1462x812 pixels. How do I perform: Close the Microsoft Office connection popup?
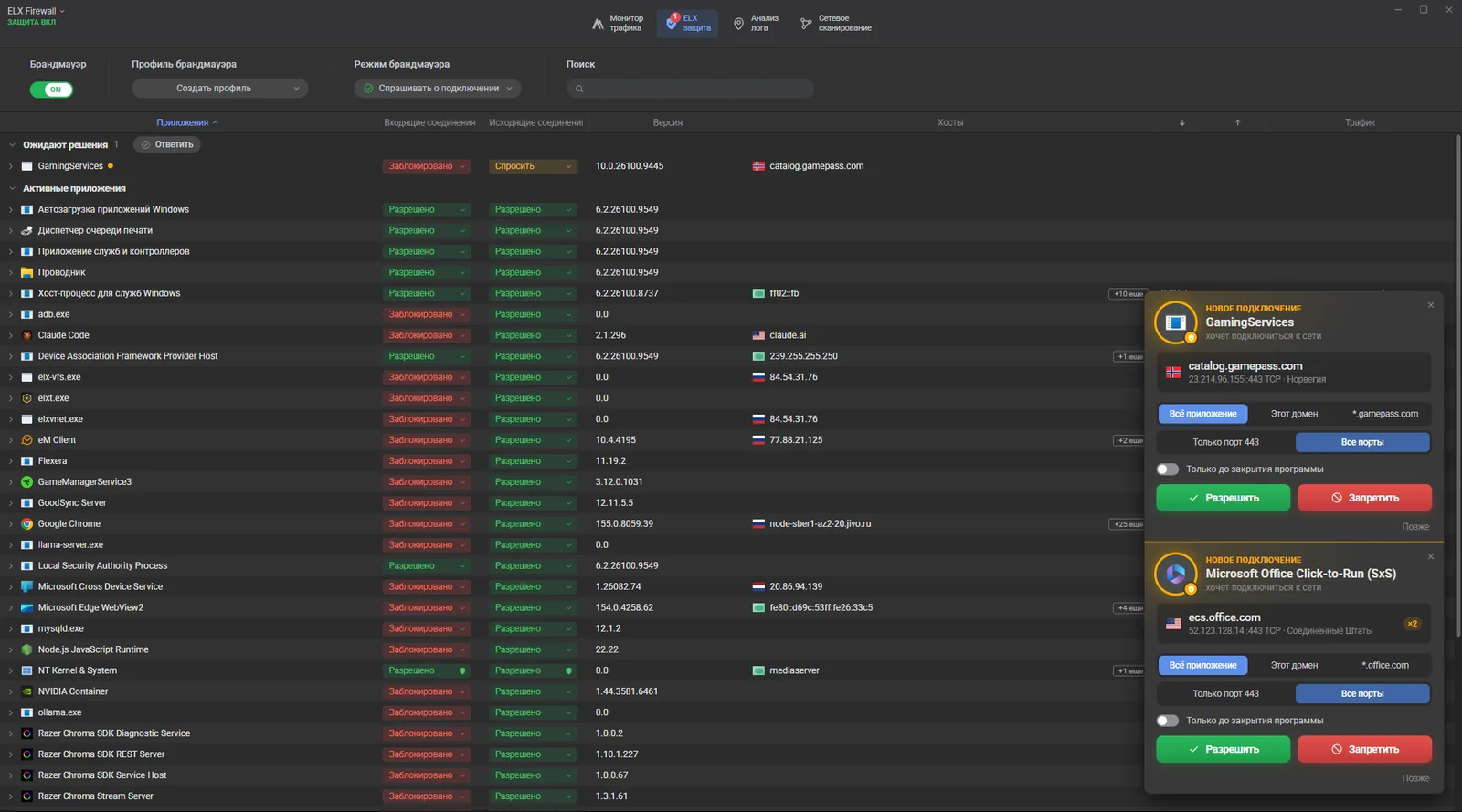point(1431,556)
